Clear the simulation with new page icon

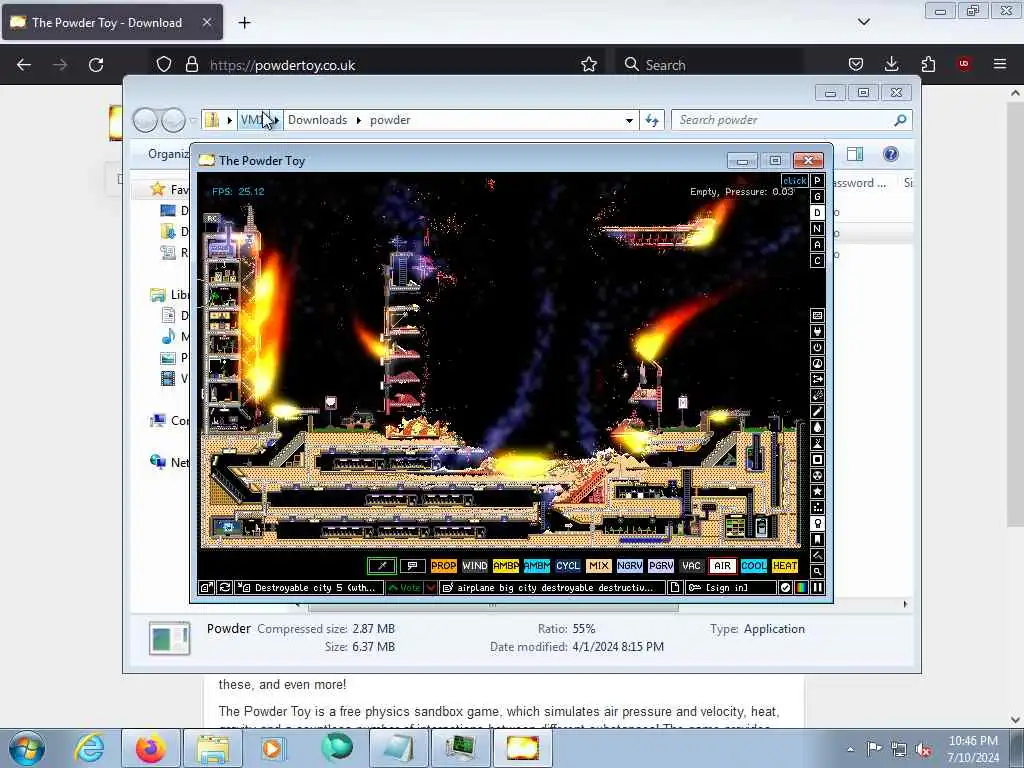[x=675, y=588]
